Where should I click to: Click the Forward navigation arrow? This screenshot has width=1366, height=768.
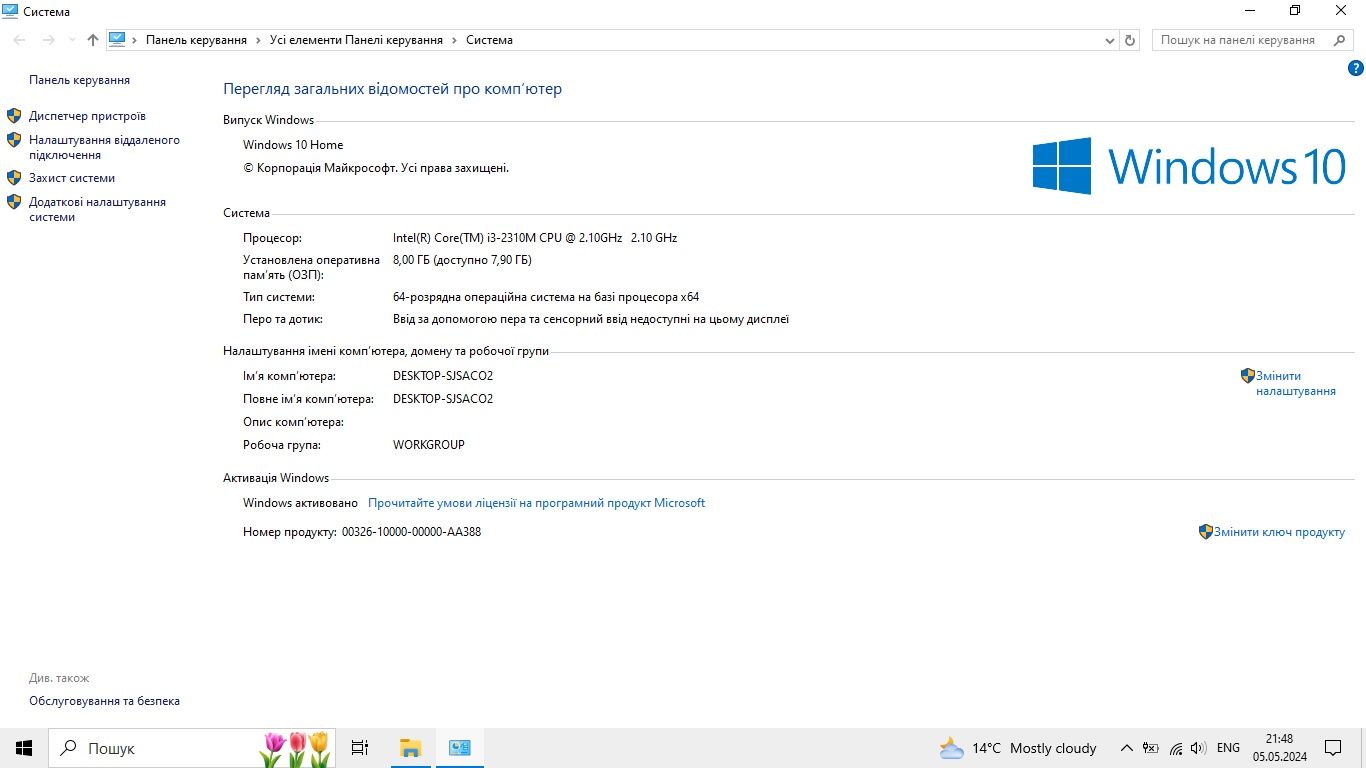coord(48,40)
